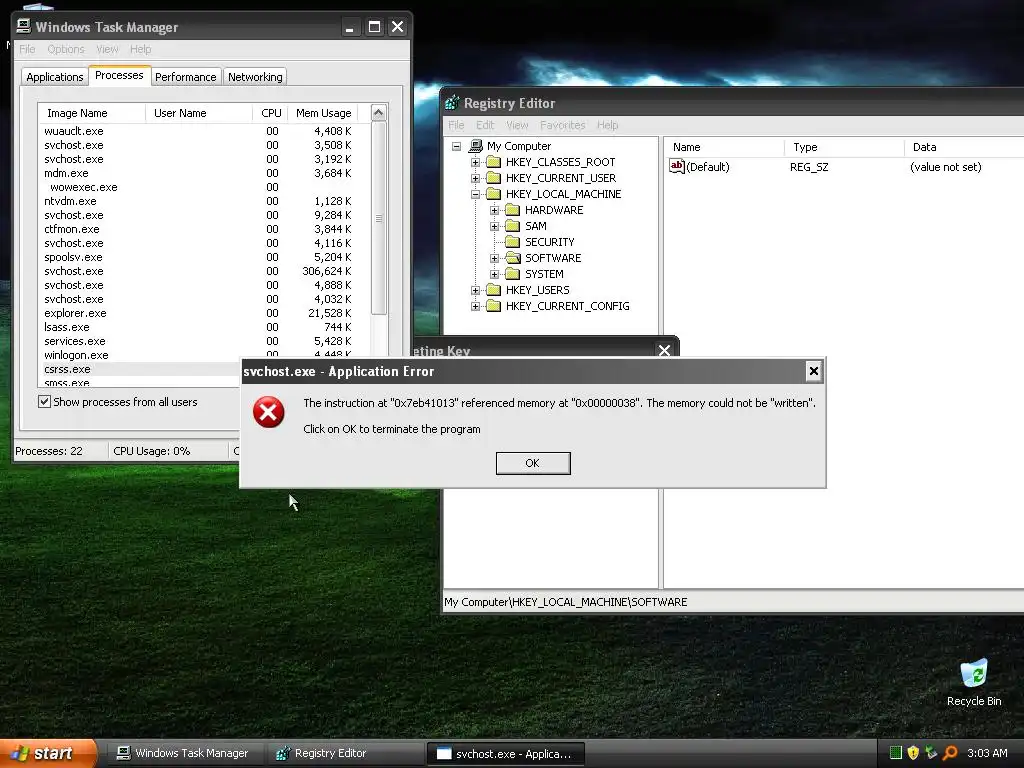Expand the HKEY_CURRENT_CONFIG key

pos(475,306)
